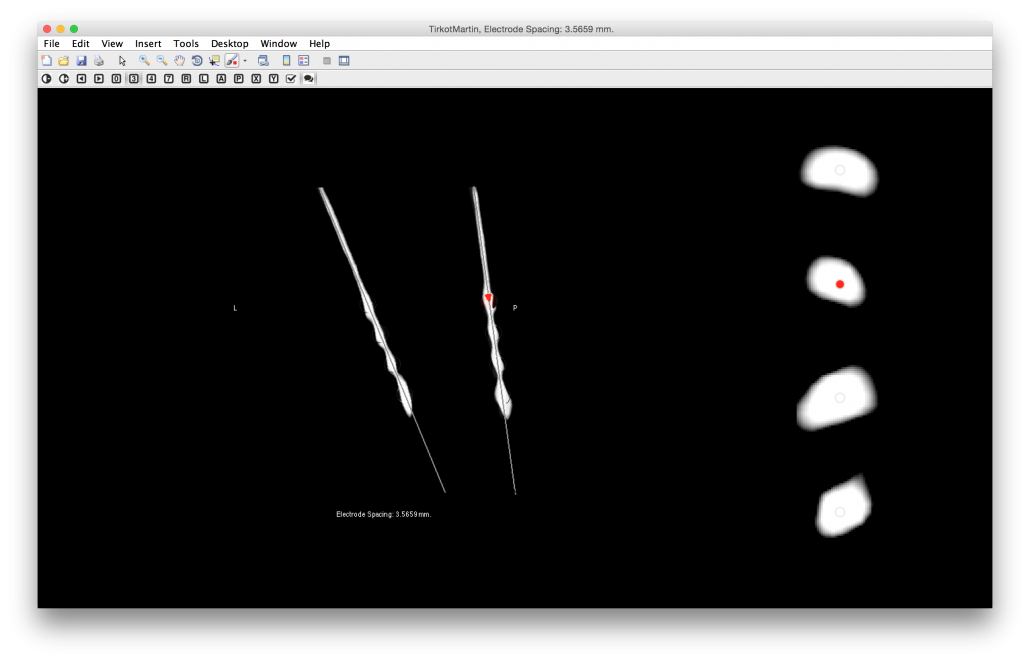Click the right arrow next button
Image resolution: width=1030 pixels, height=662 pixels.
click(x=99, y=79)
